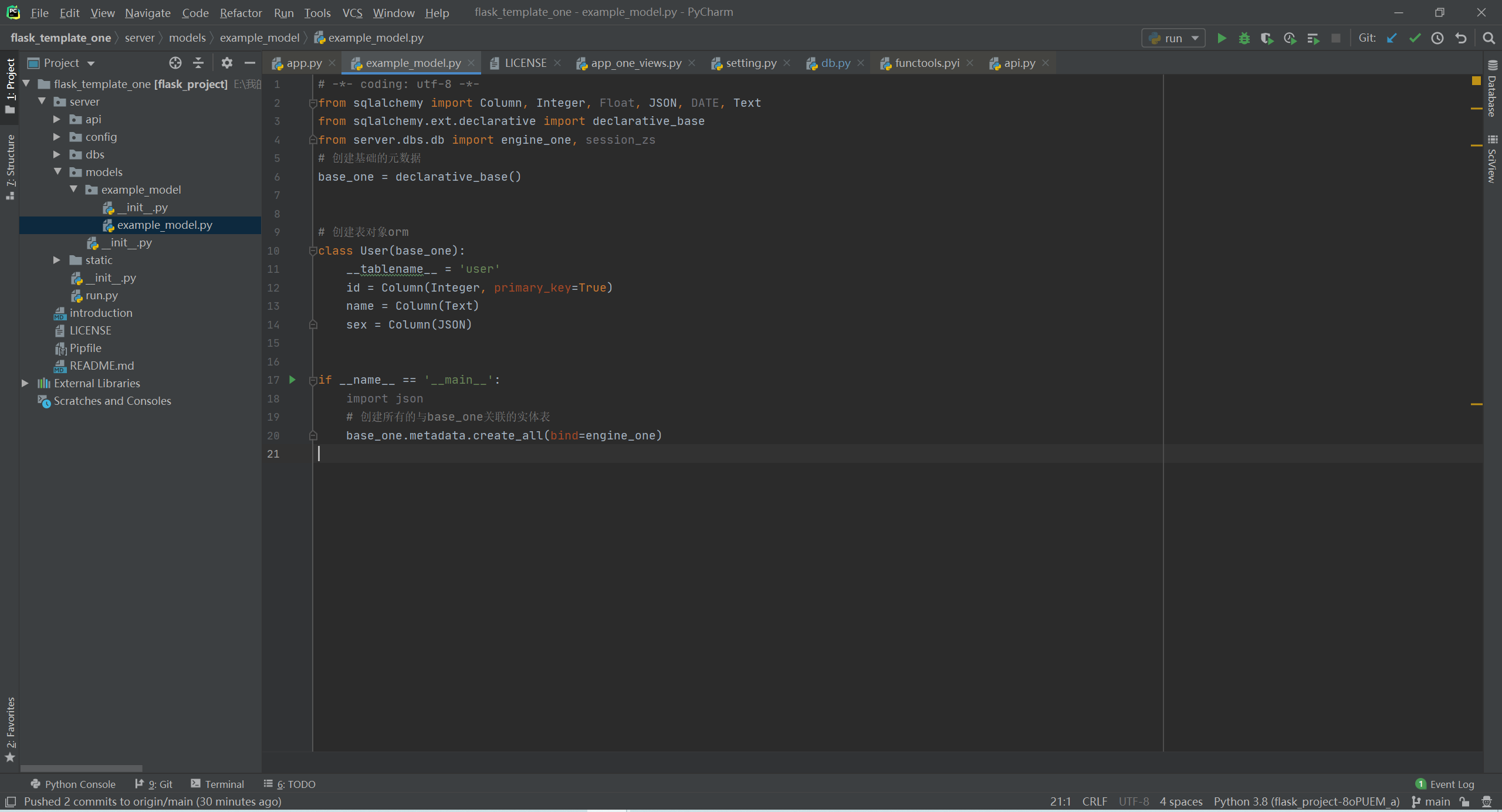Open Project panel settings gear

click(x=227, y=63)
